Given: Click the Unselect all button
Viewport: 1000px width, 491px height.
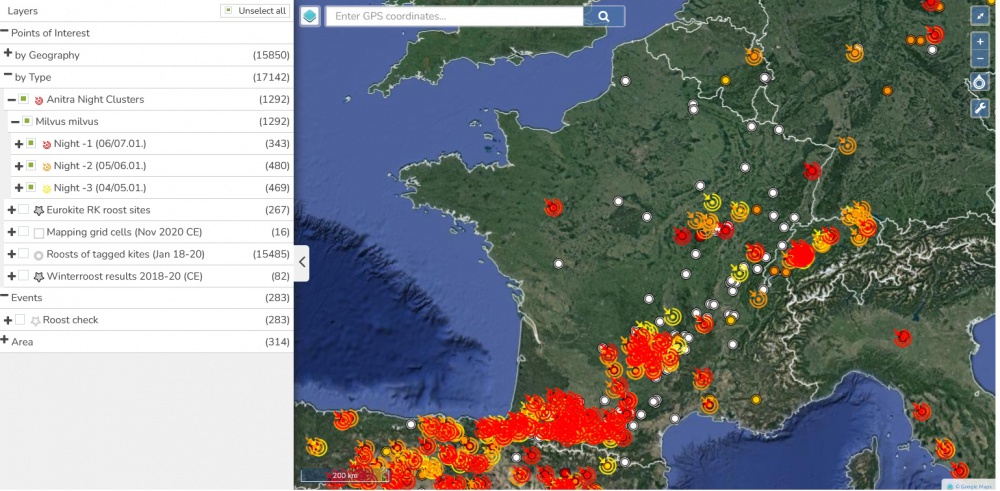Looking at the screenshot, I should click(255, 11).
